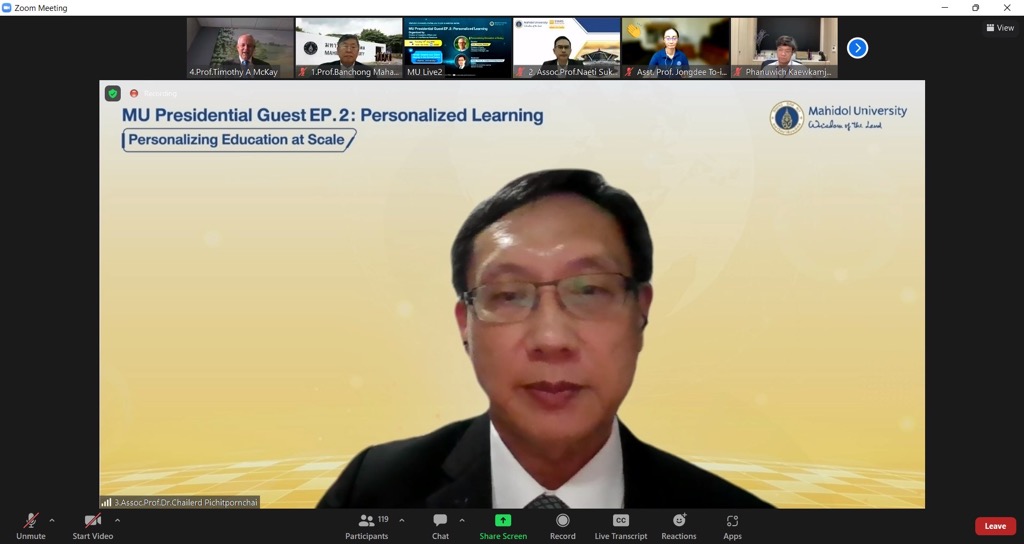Select Phanuwich Kaewkamj... video thumbnail
Screen dimensions: 1024x544
[x=784, y=48]
